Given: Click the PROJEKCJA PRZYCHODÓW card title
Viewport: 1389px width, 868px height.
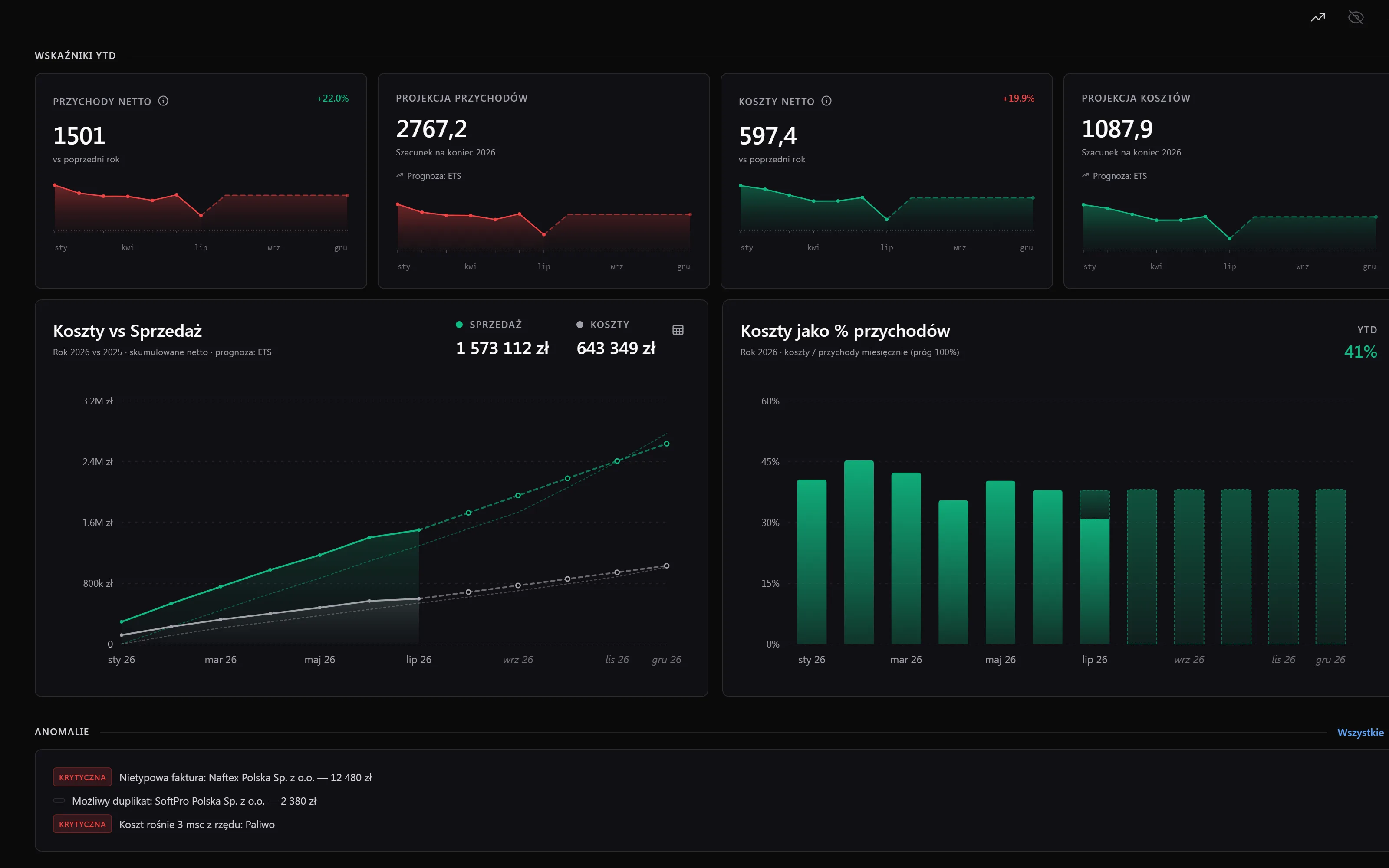Looking at the screenshot, I should click(461, 98).
